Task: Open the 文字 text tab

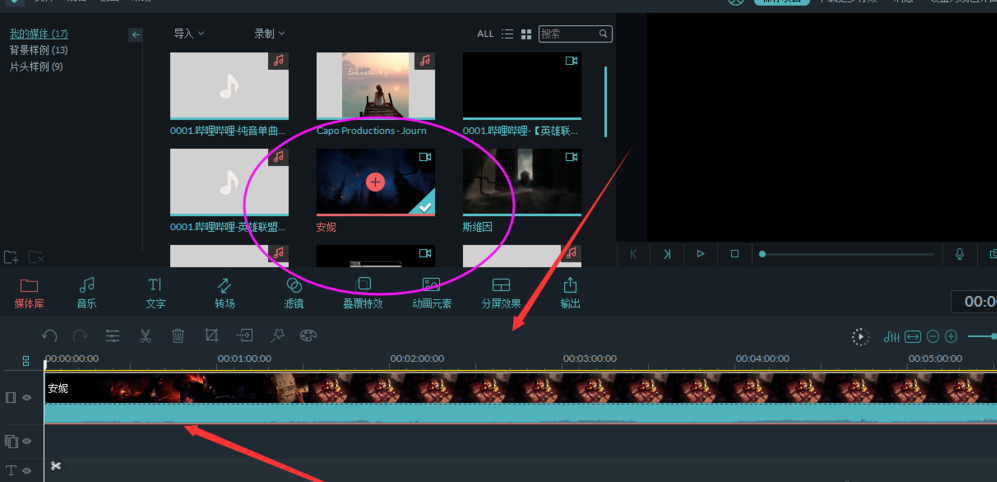Action: pyautogui.click(x=155, y=293)
